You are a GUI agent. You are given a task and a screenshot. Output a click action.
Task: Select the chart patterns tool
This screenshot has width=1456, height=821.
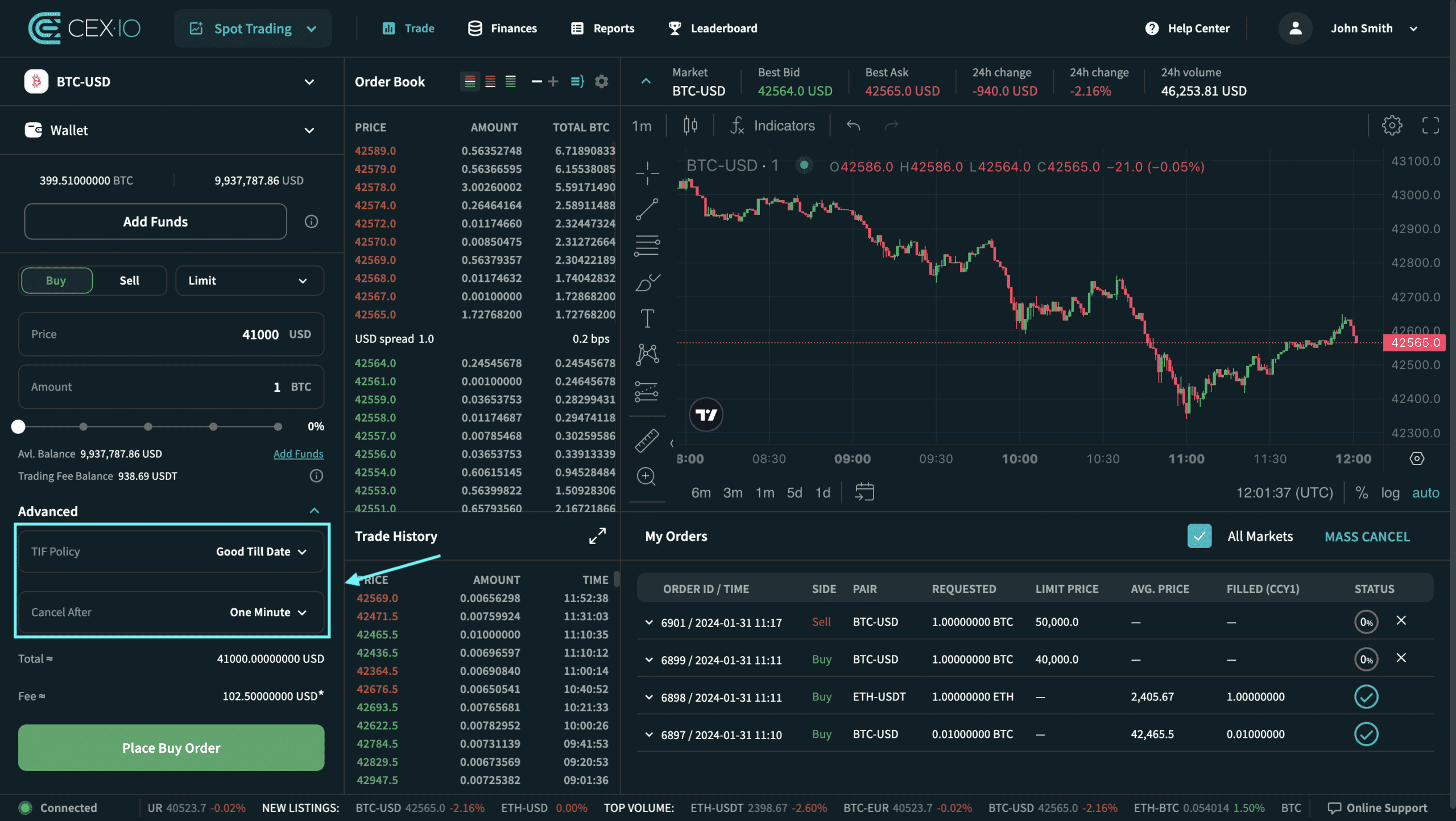tap(647, 355)
